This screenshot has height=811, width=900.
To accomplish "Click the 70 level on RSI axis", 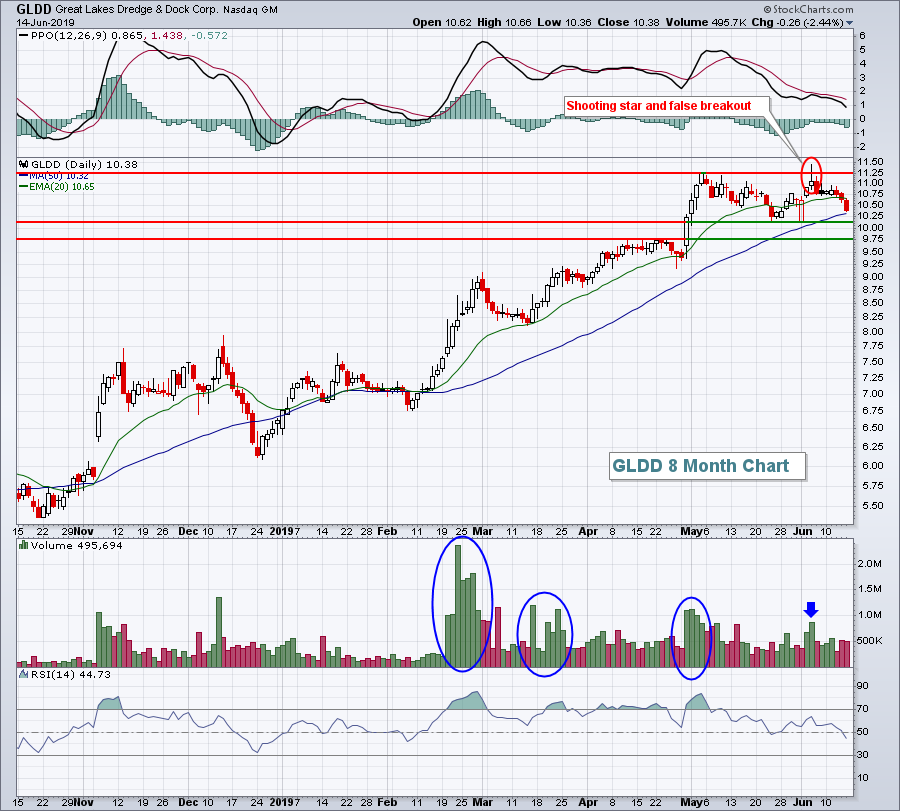I will click(x=863, y=709).
